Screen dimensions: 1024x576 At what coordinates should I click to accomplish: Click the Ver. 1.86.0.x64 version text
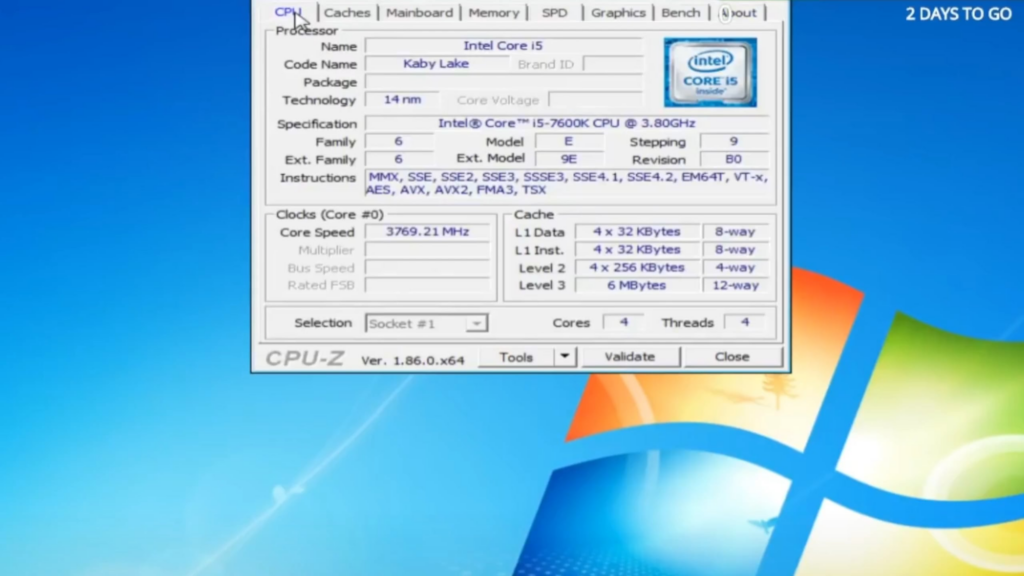click(x=413, y=360)
